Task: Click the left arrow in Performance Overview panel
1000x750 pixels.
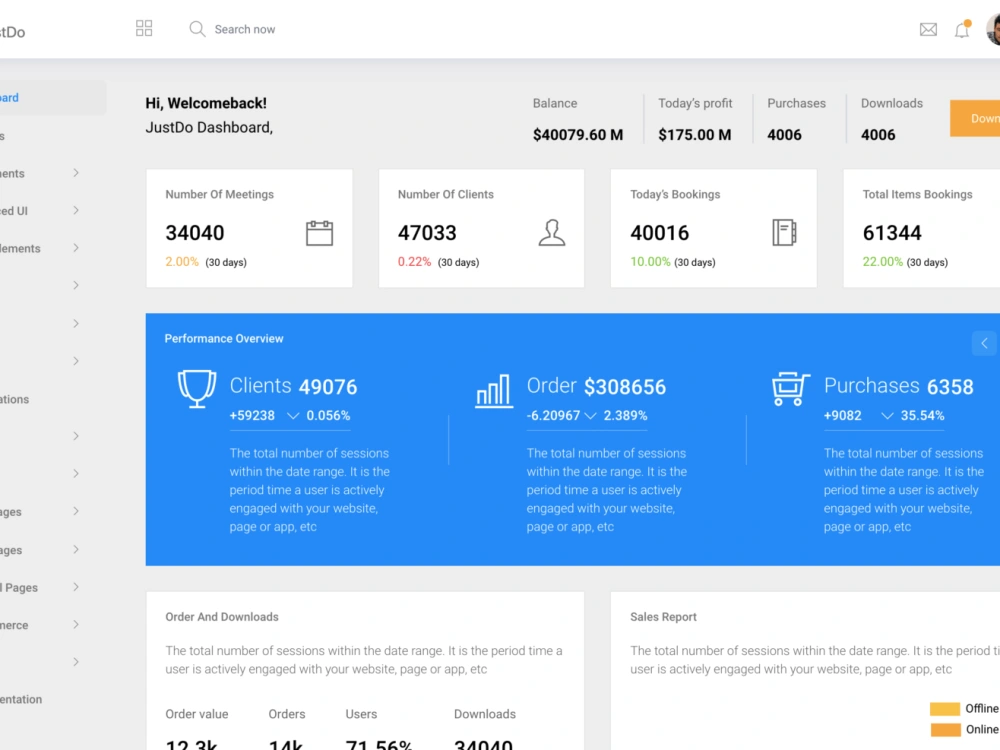Action: (984, 342)
